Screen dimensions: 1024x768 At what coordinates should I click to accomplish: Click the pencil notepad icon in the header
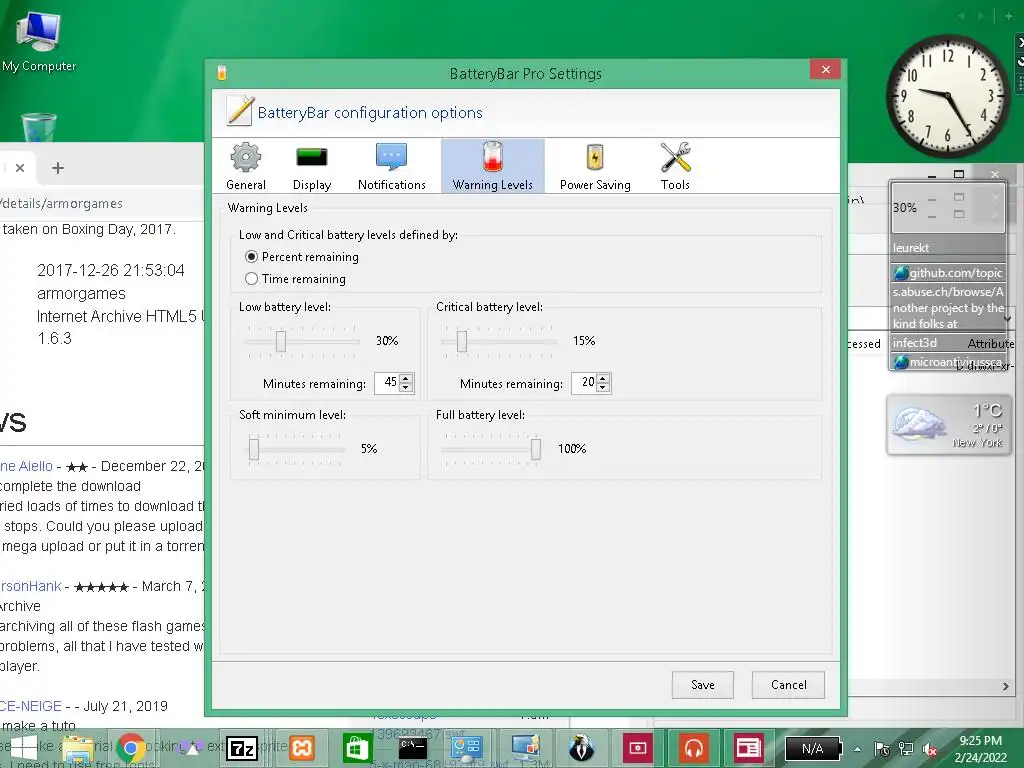point(240,111)
